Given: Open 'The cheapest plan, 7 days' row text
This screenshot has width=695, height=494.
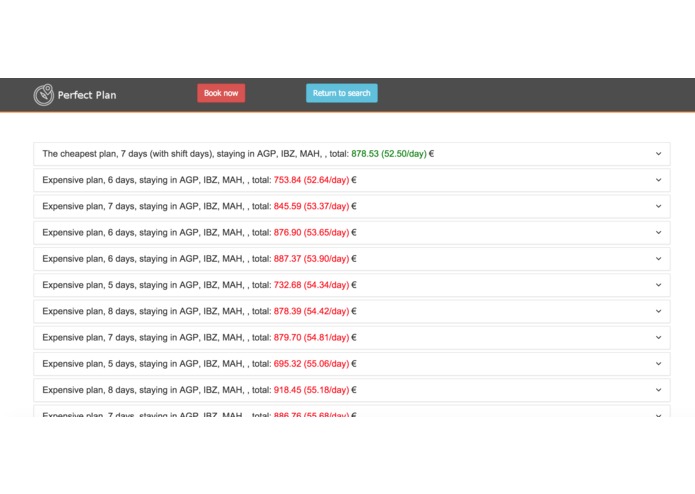Looking at the screenshot, I should [x=94, y=154].
